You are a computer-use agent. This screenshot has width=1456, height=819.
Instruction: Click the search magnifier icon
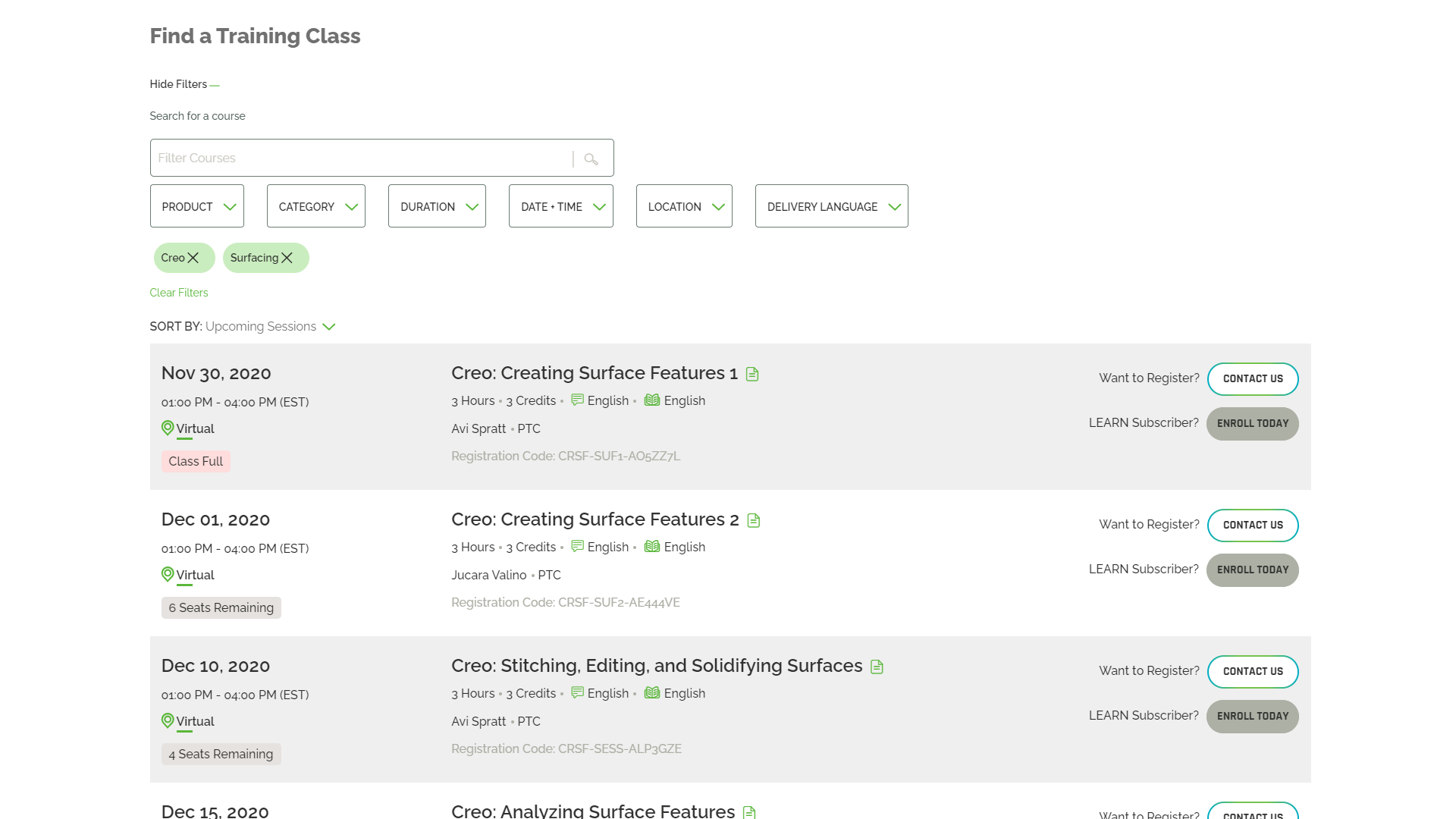[591, 158]
